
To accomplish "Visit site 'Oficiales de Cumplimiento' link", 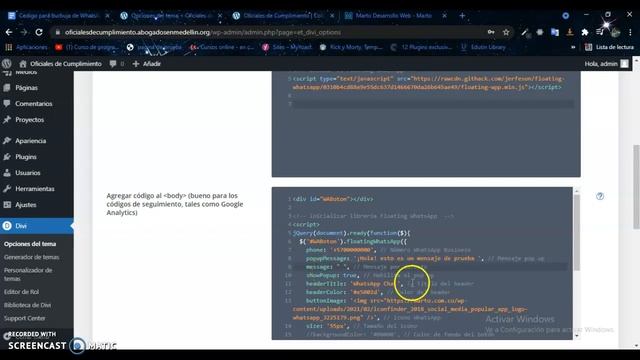I will pyautogui.click(x=60, y=64).
